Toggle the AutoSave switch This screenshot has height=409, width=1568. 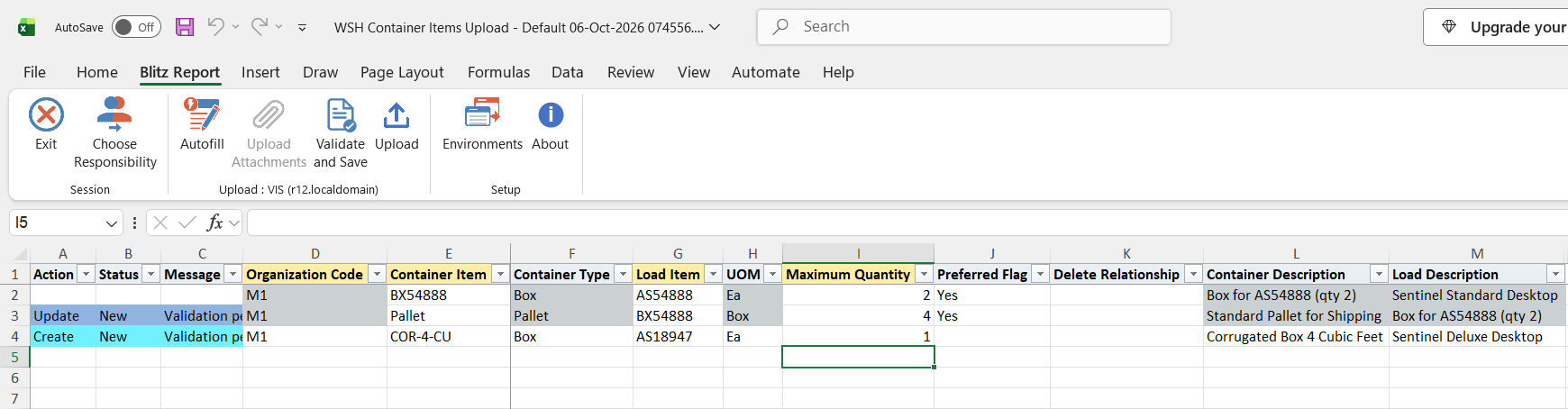[136, 27]
